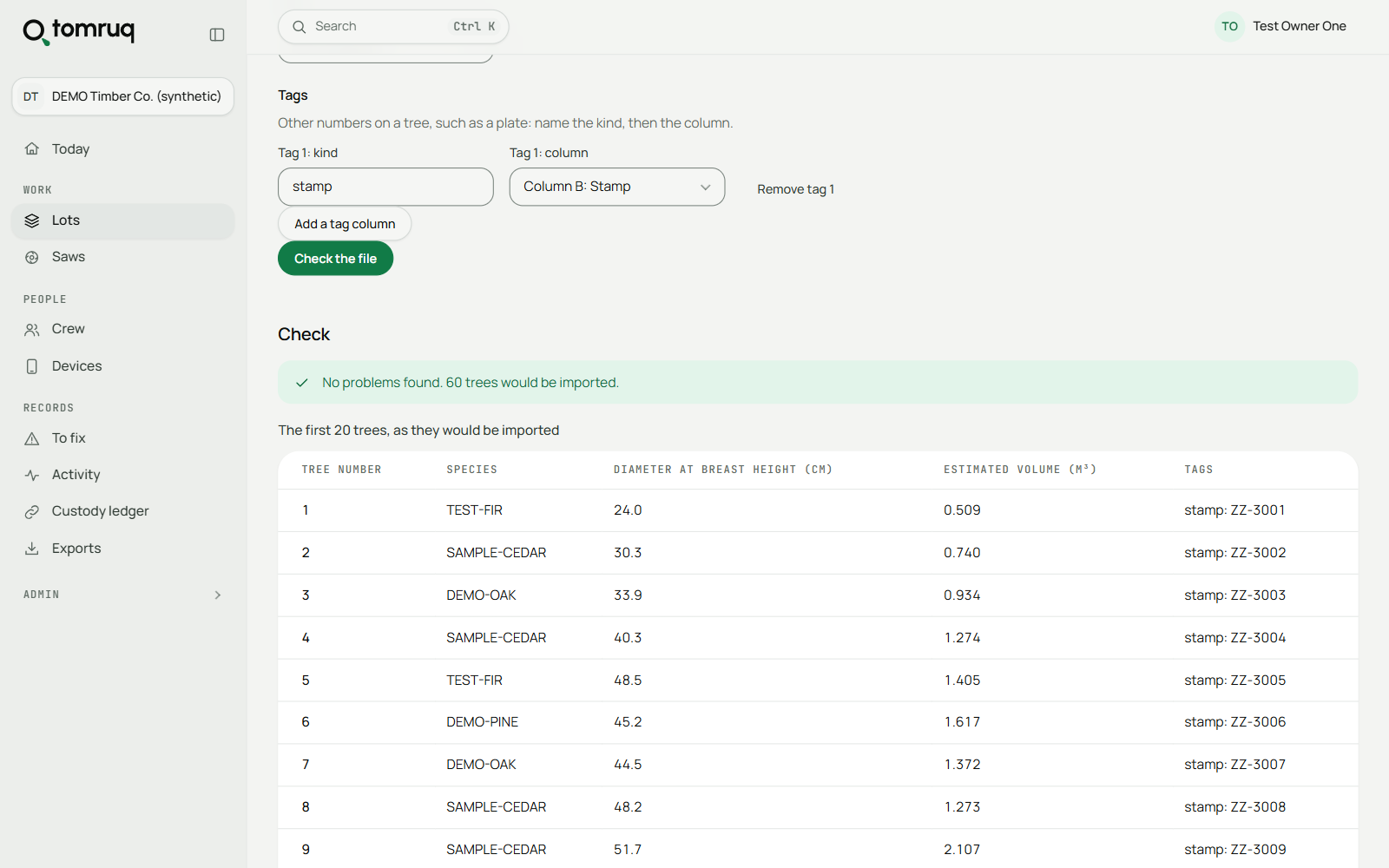1389x868 pixels.
Task: Click the Saws blade icon
Action: click(x=32, y=257)
